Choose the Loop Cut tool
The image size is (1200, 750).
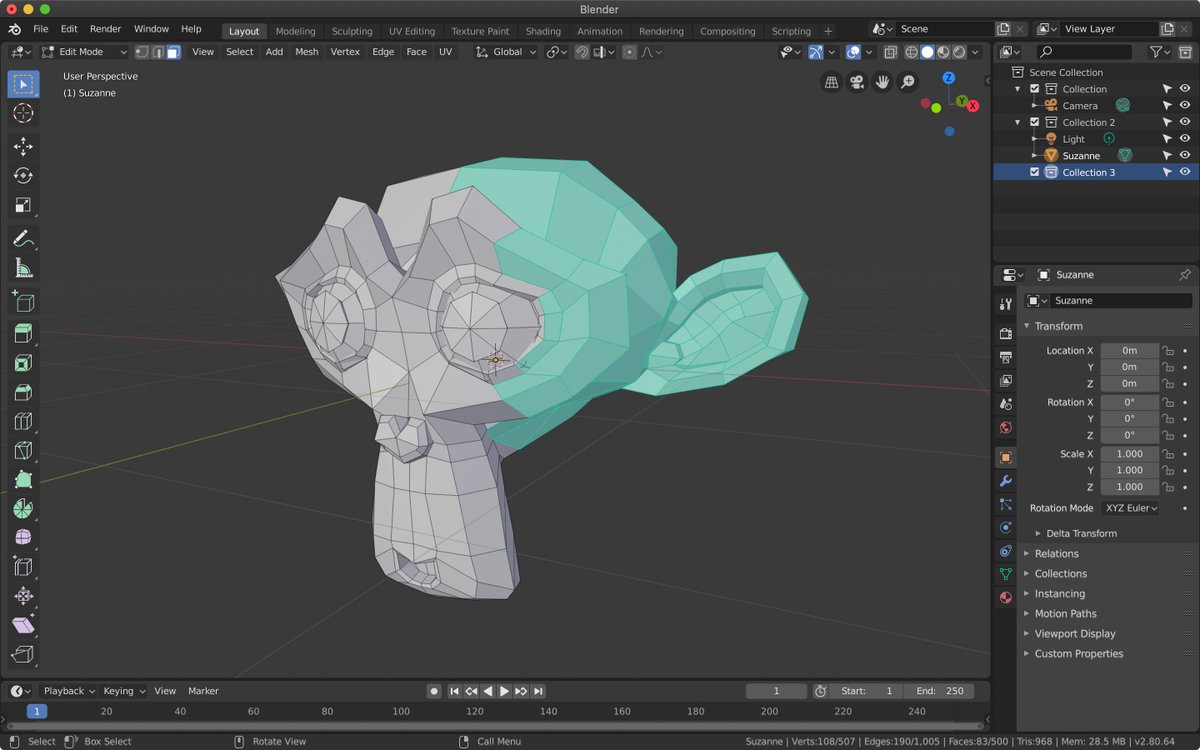point(23,421)
